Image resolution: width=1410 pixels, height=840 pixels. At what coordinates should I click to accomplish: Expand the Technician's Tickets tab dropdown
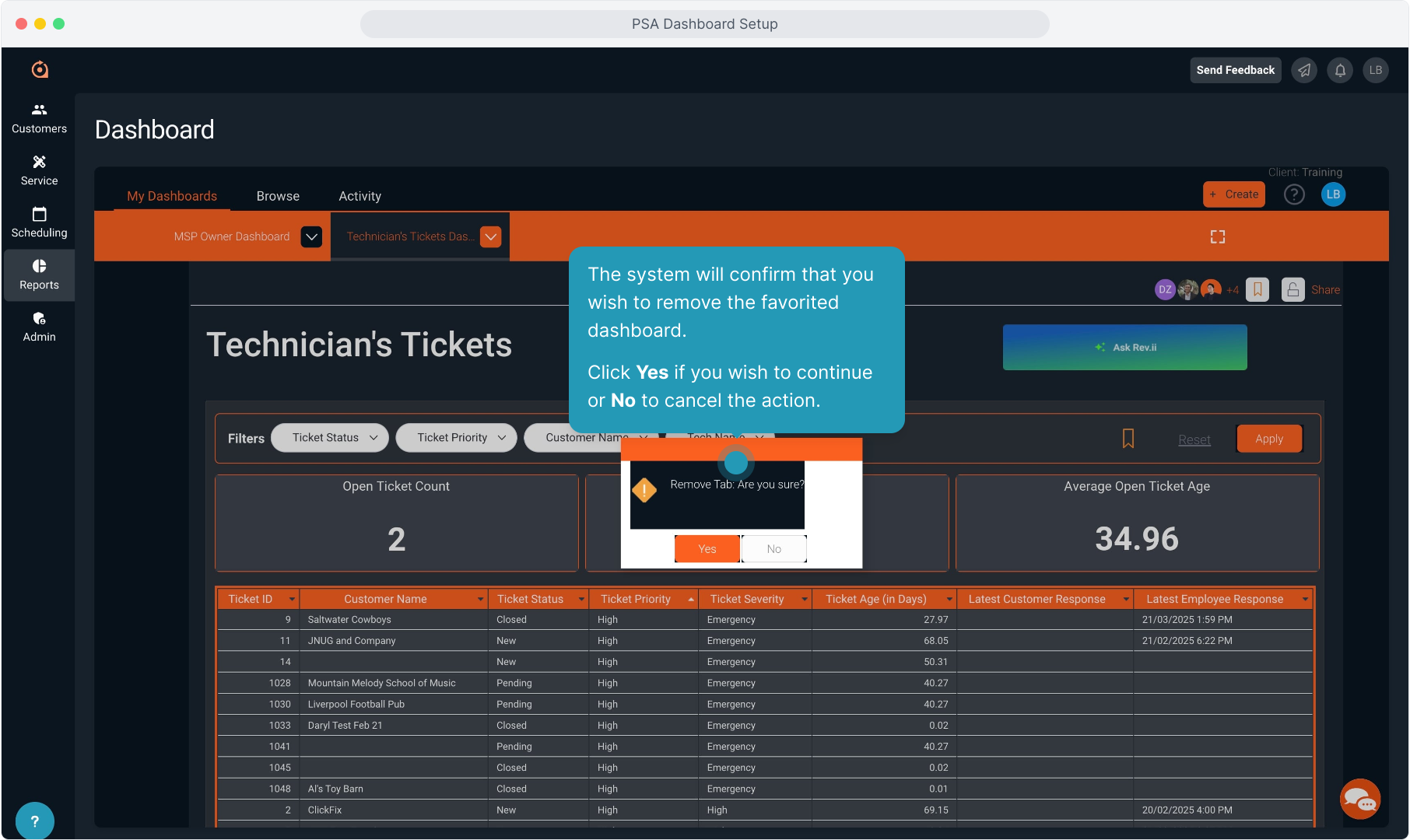[490, 236]
